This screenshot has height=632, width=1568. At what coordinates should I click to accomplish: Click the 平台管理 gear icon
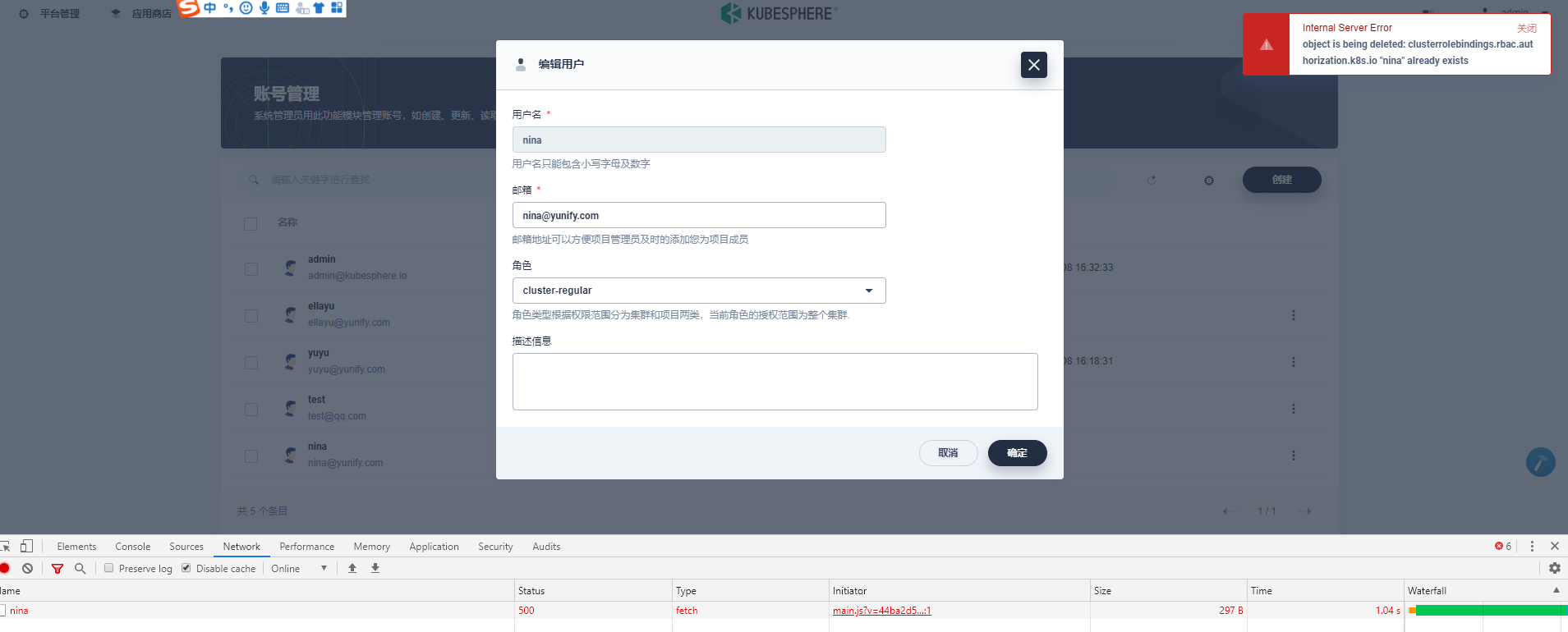pyautogui.click(x=24, y=14)
